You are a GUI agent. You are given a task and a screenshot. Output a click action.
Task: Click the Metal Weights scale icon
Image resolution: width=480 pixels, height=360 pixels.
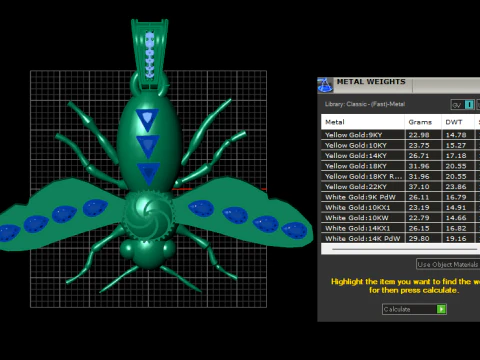click(325, 85)
